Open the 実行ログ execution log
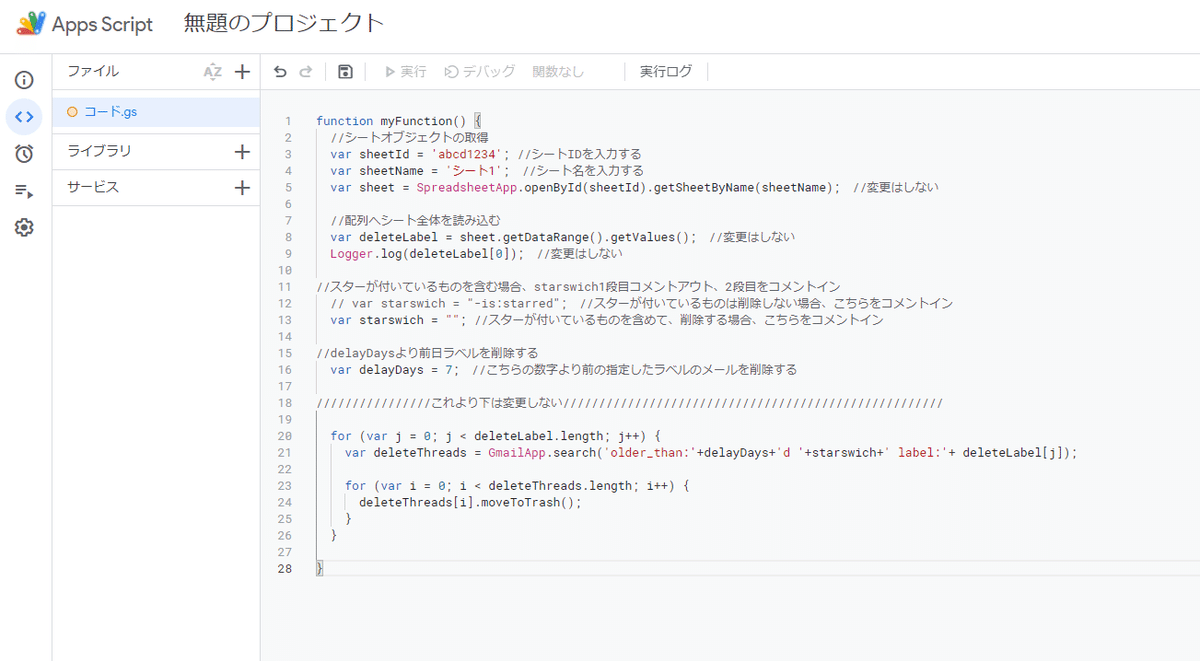 coord(665,72)
